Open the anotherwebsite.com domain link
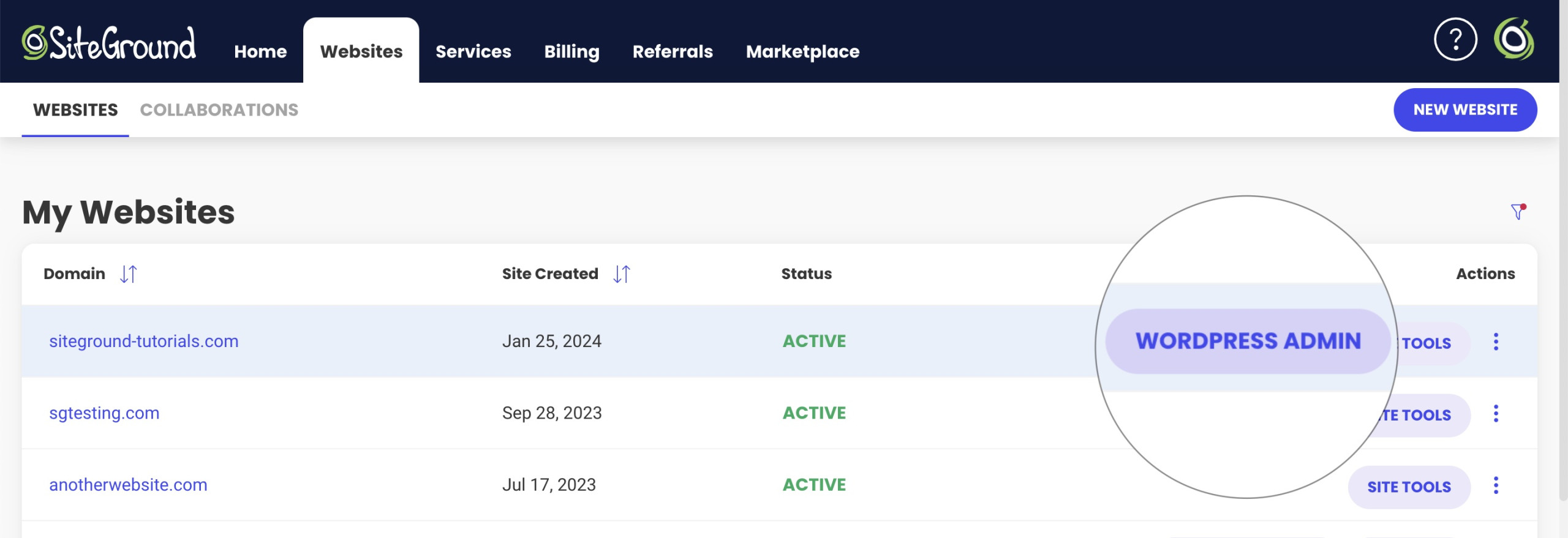The width and height of the screenshot is (1568, 538). tap(128, 485)
